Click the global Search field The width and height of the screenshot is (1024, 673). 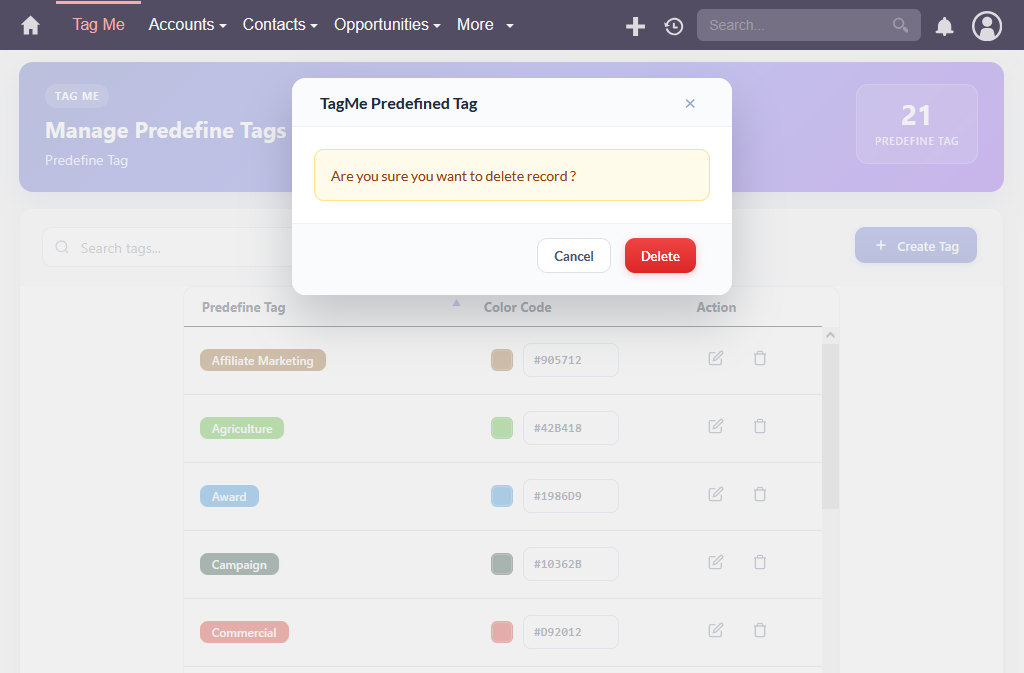[x=808, y=25]
